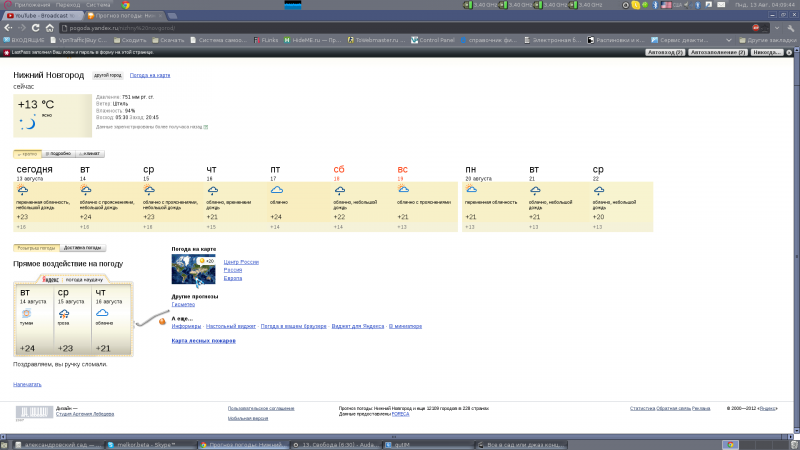Open the Карта лесных пожаров link
Image resolution: width=800 pixels, height=450 pixels.
click(x=203, y=341)
